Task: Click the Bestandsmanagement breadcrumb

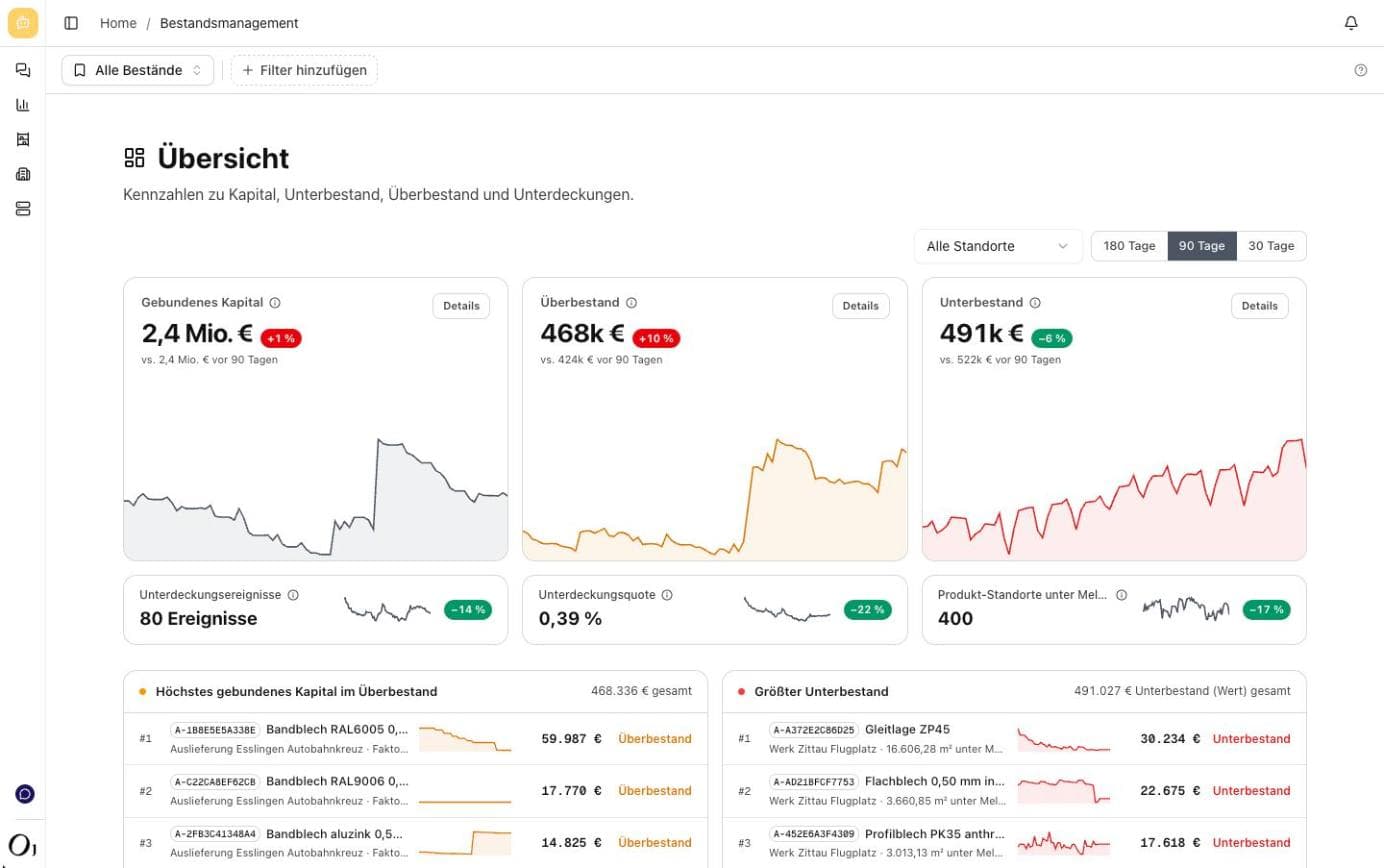Action: click(x=229, y=23)
